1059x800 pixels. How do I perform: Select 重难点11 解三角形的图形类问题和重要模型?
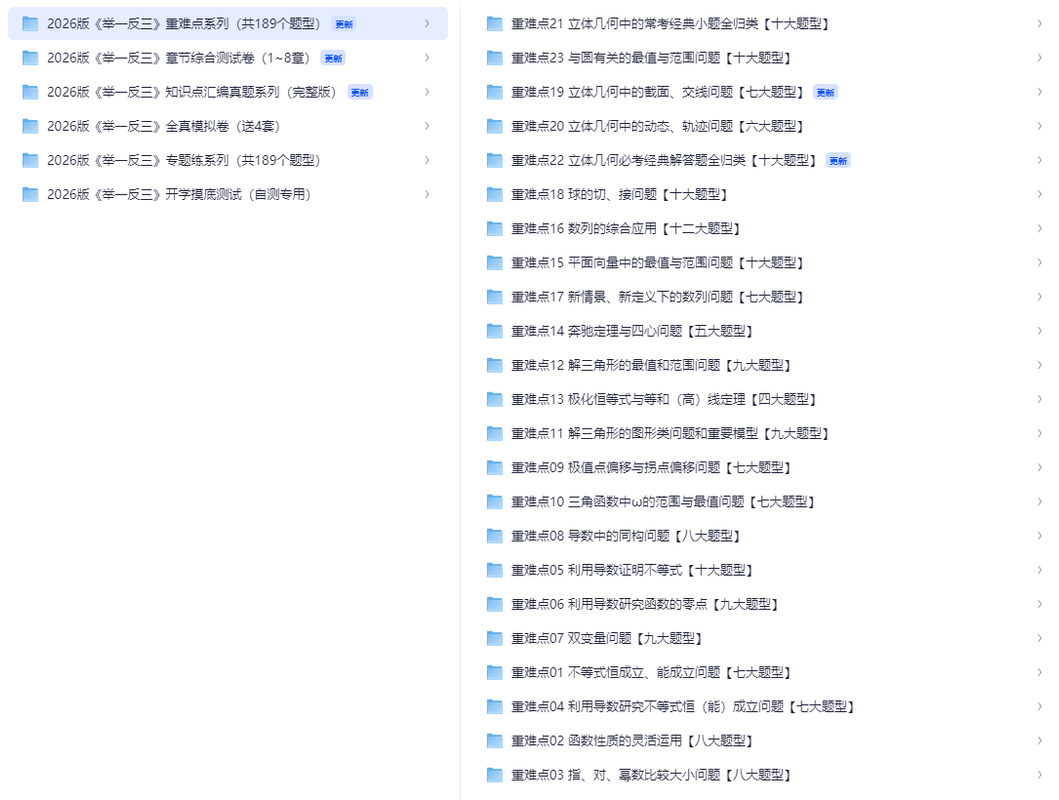pyautogui.click(x=634, y=433)
